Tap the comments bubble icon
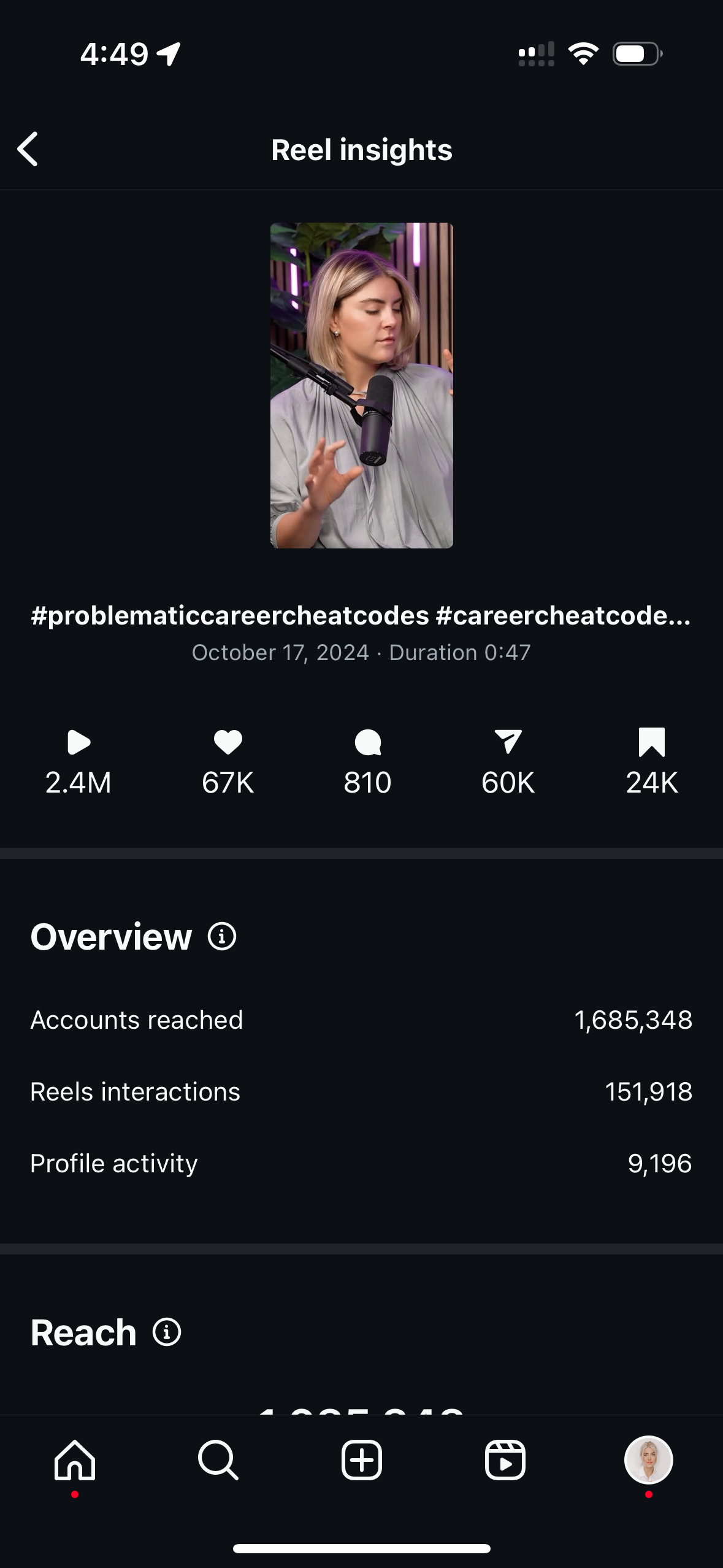 point(368,742)
